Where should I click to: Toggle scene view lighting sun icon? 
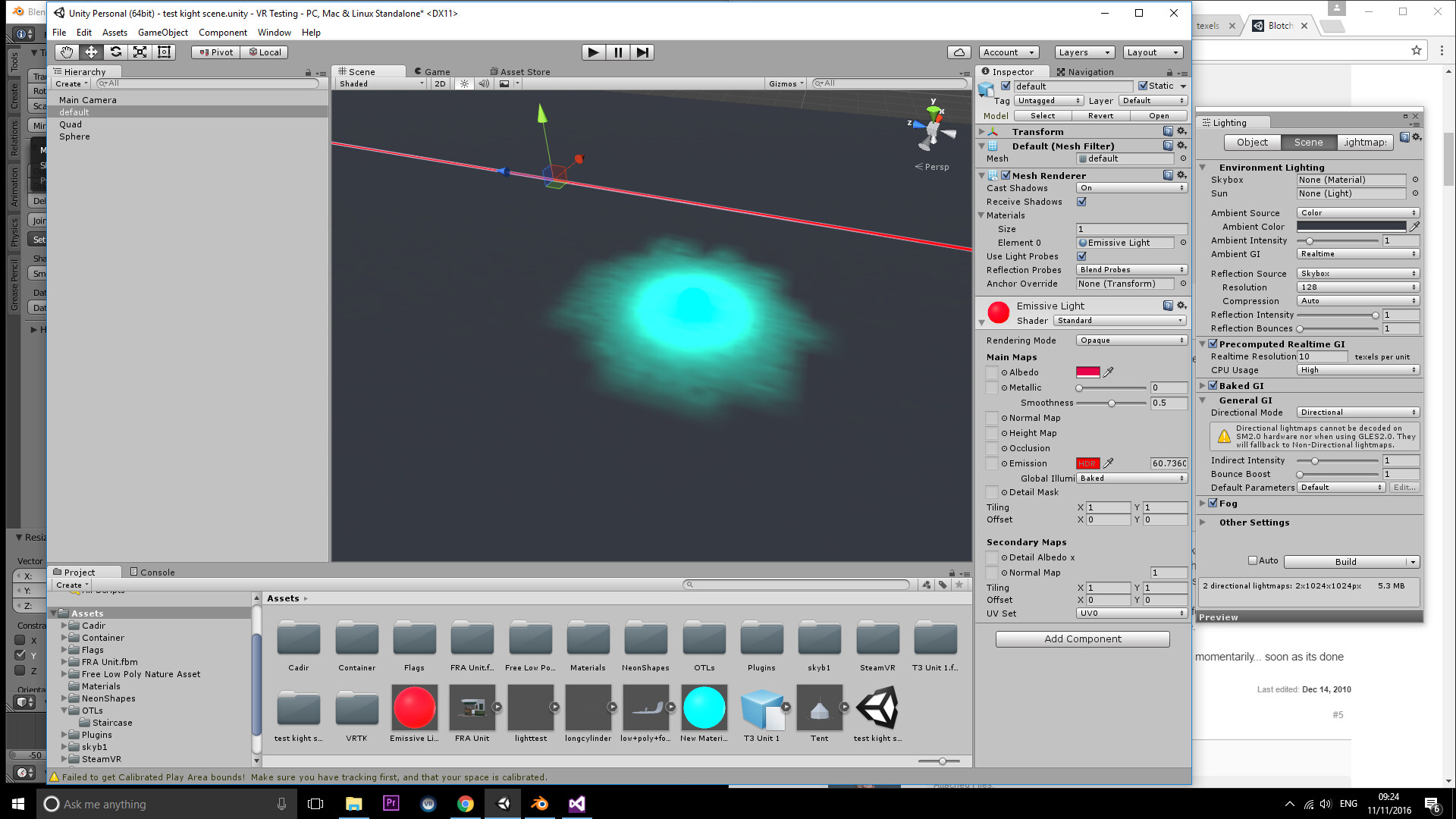[x=464, y=83]
